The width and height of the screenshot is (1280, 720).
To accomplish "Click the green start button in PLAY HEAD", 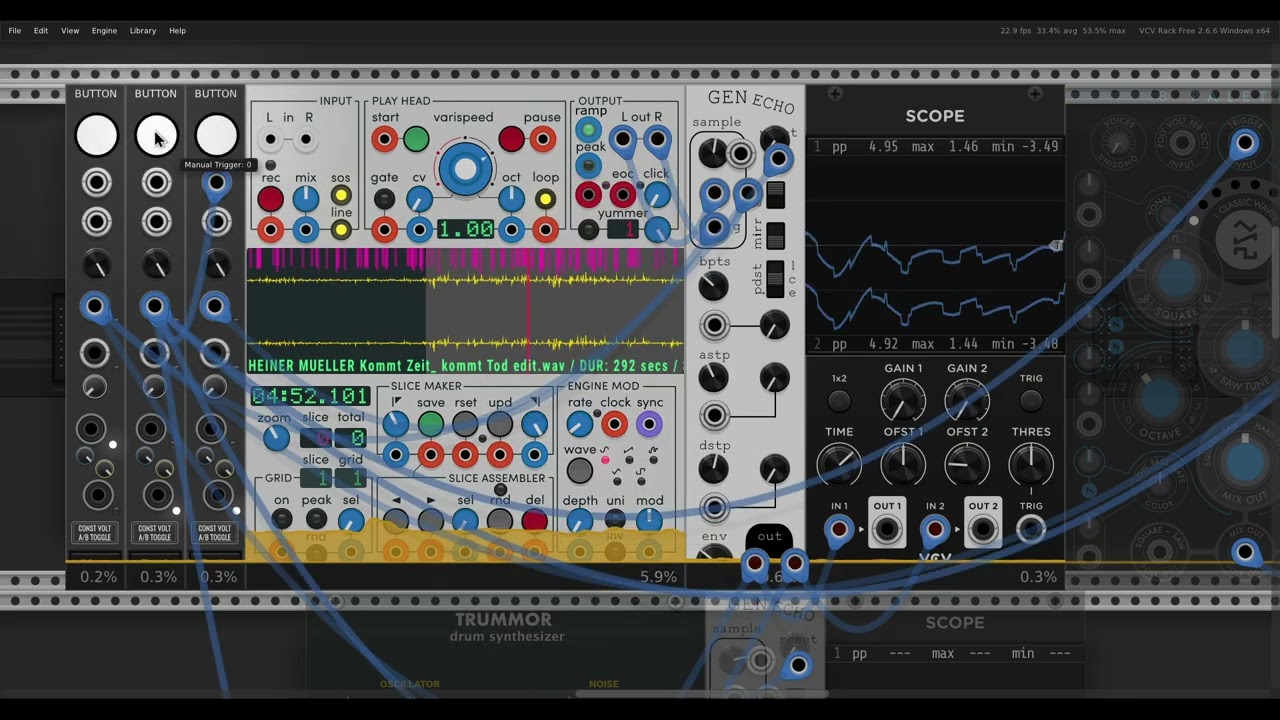I will coord(416,140).
